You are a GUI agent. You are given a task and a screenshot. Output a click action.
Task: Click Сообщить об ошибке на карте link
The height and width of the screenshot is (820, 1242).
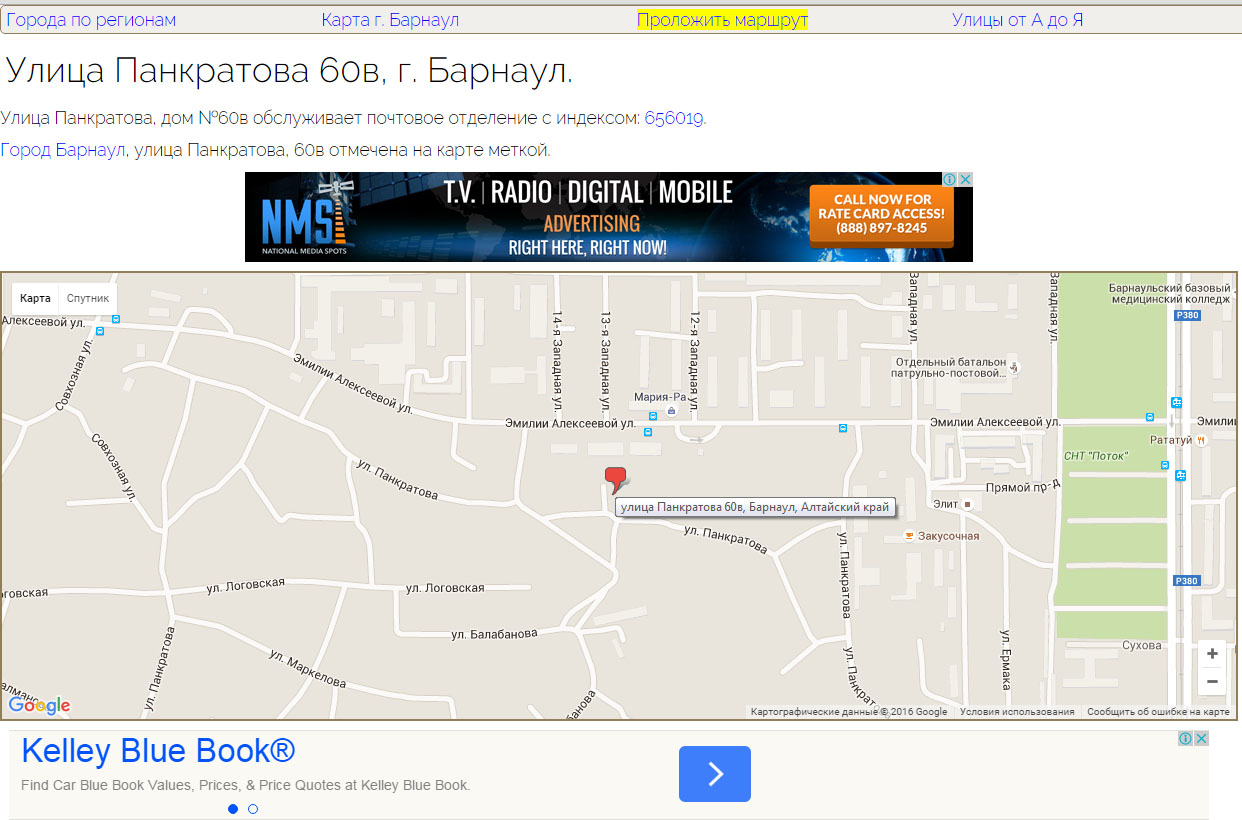pos(1158,712)
